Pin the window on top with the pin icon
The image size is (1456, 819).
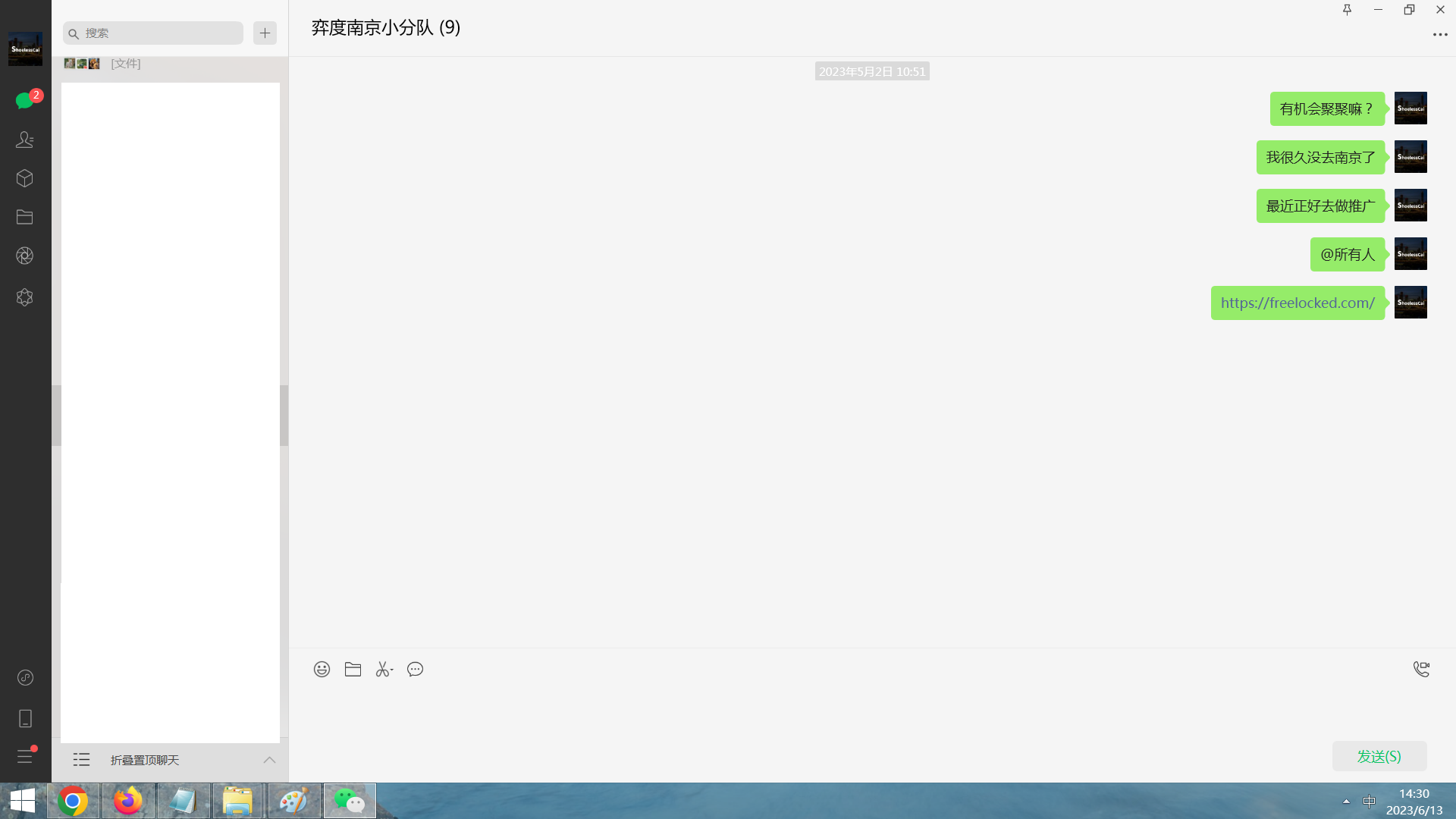pos(1347,10)
